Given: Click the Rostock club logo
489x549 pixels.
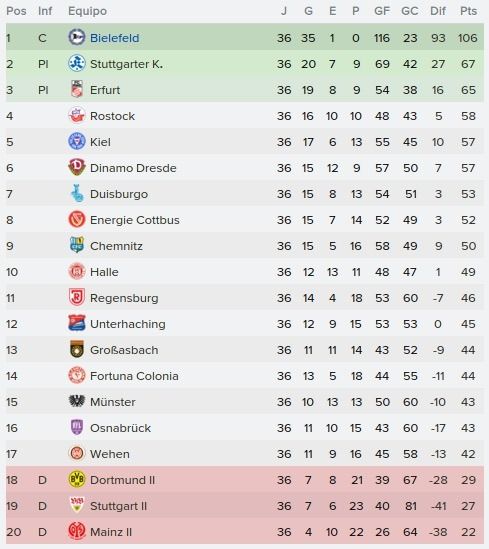Looking at the screenshot, I should [77, 116].
